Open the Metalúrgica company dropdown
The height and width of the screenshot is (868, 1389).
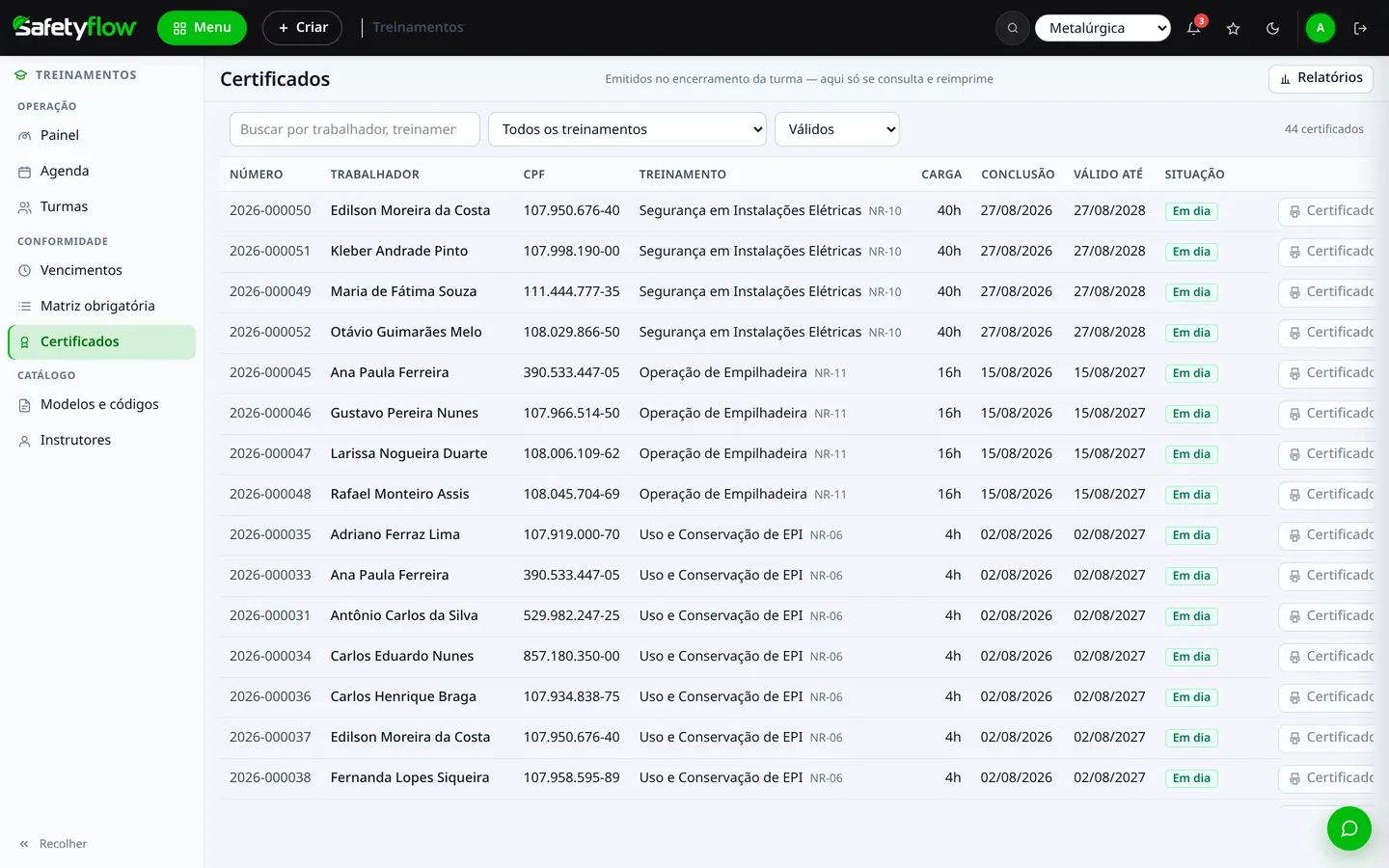coord(1103,28)
